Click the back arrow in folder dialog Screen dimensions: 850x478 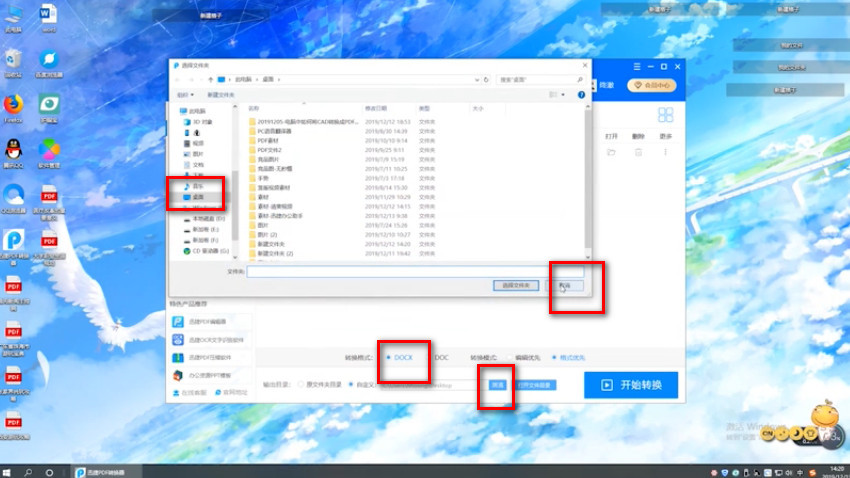click(178, 80)
